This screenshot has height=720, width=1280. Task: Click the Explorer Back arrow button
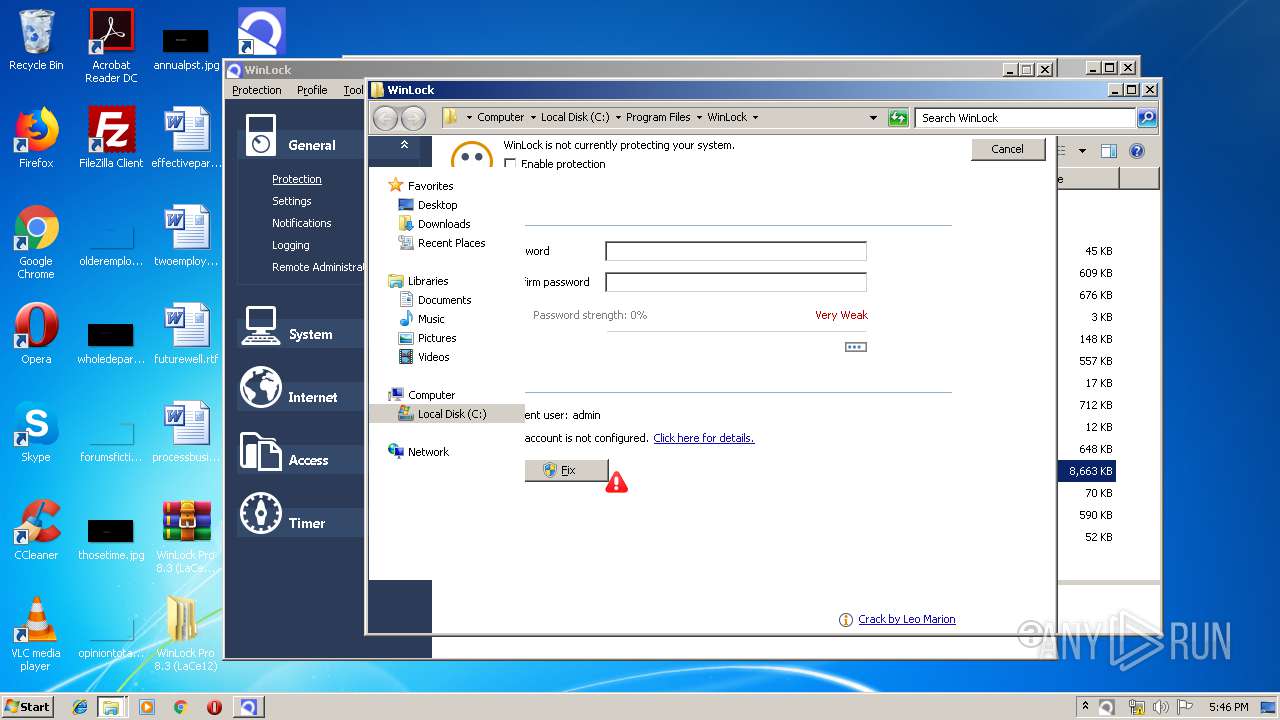[385, 118]
